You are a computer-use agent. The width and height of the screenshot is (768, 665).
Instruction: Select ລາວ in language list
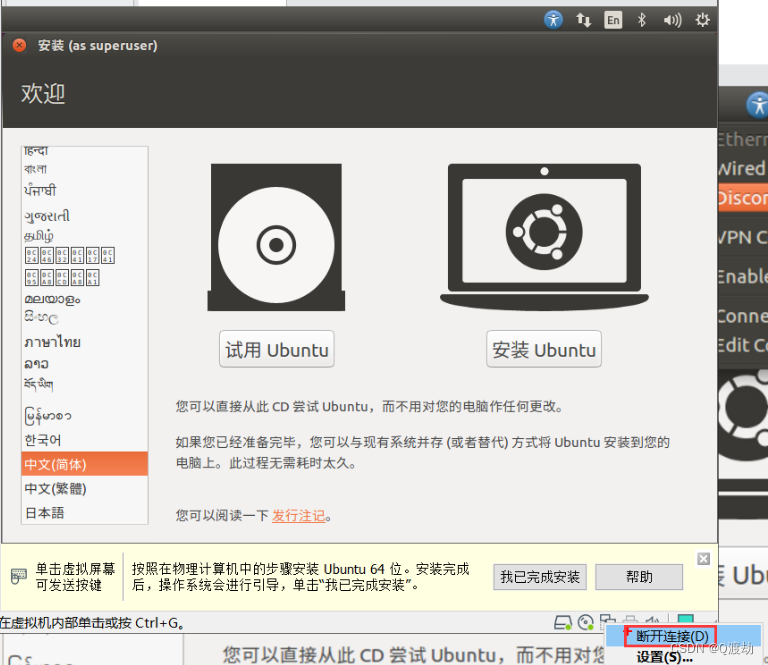85,364
